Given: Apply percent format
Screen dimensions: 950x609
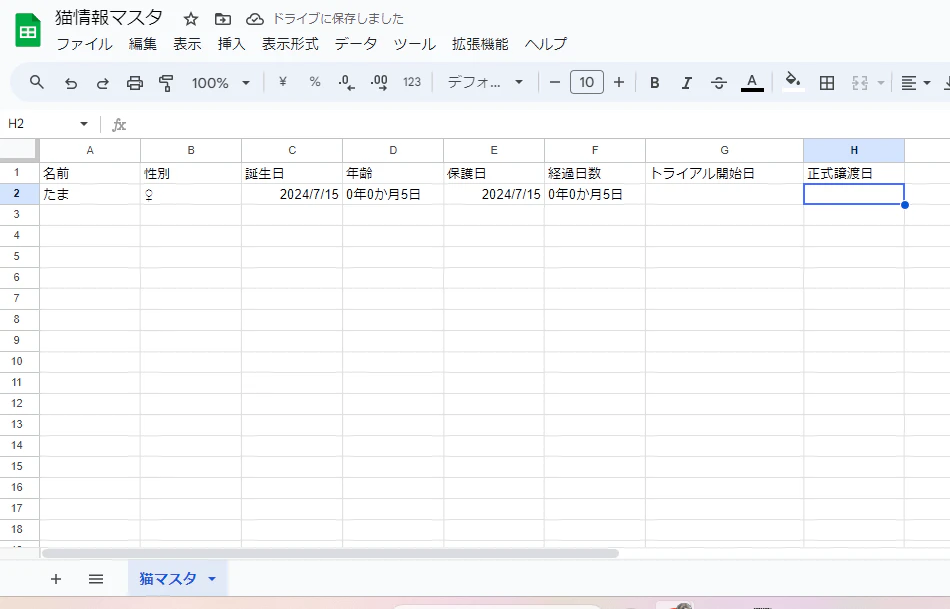Looking at the screenshot, I should pos(314,82).
